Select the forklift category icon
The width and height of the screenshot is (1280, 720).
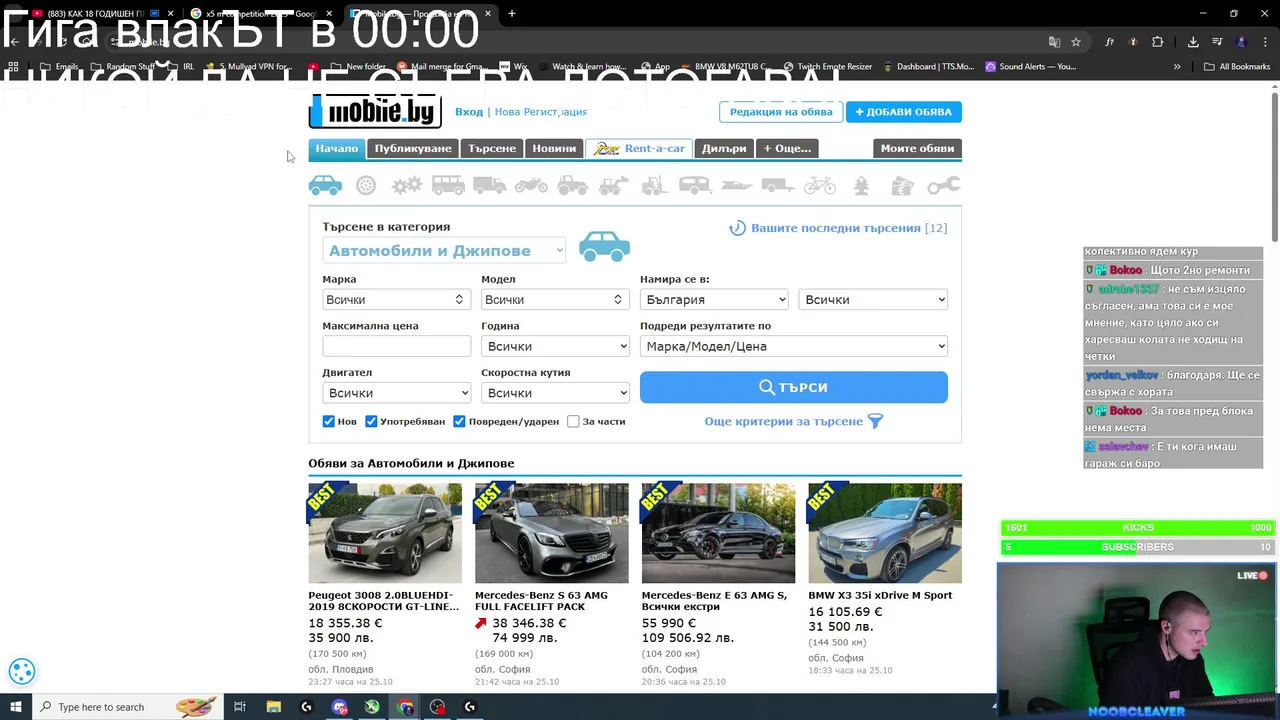654,185
